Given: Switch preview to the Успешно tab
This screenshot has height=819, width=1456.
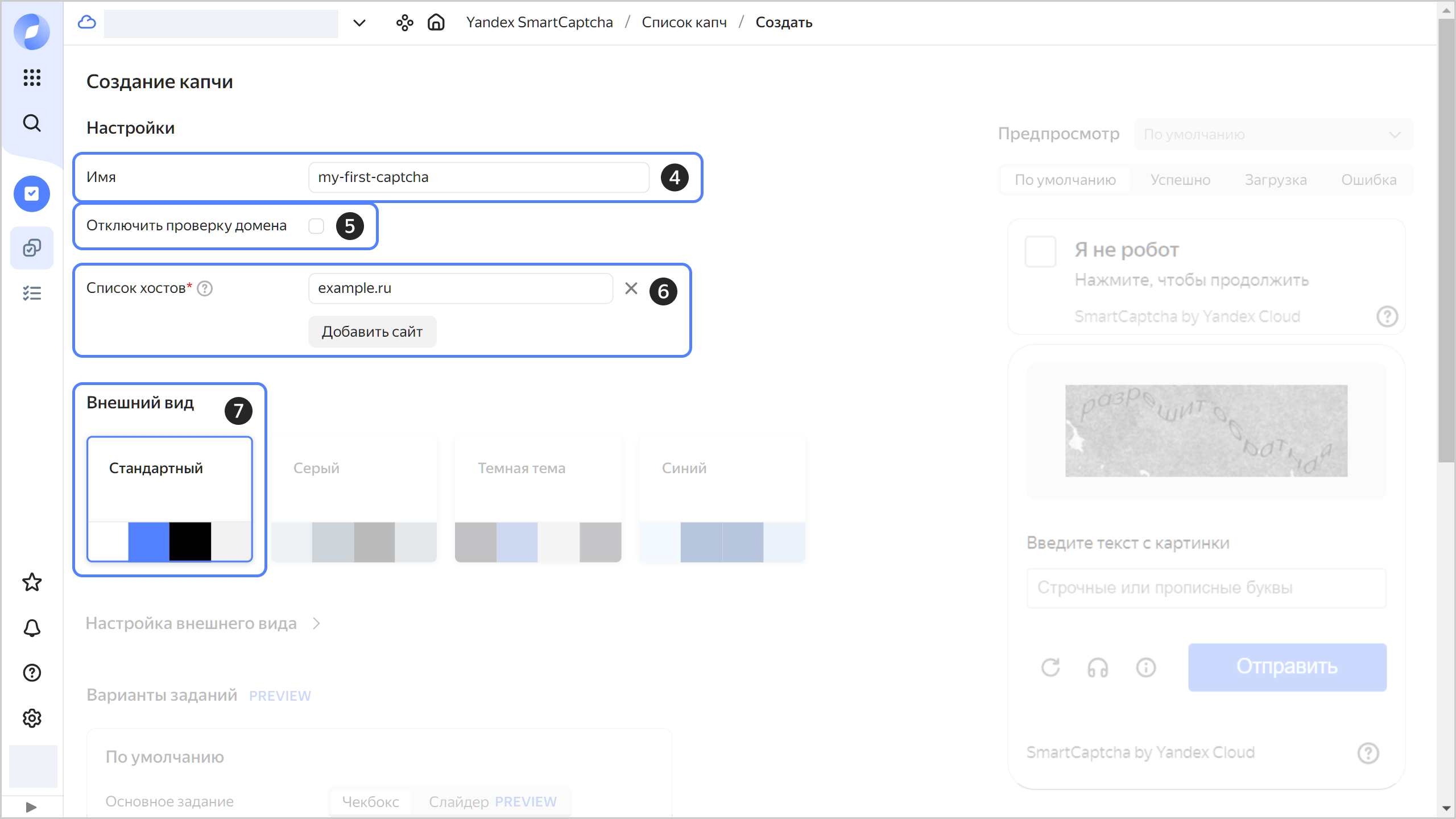Looking at the screenshot, I should pyautogui.click(x=1180, y=180).
